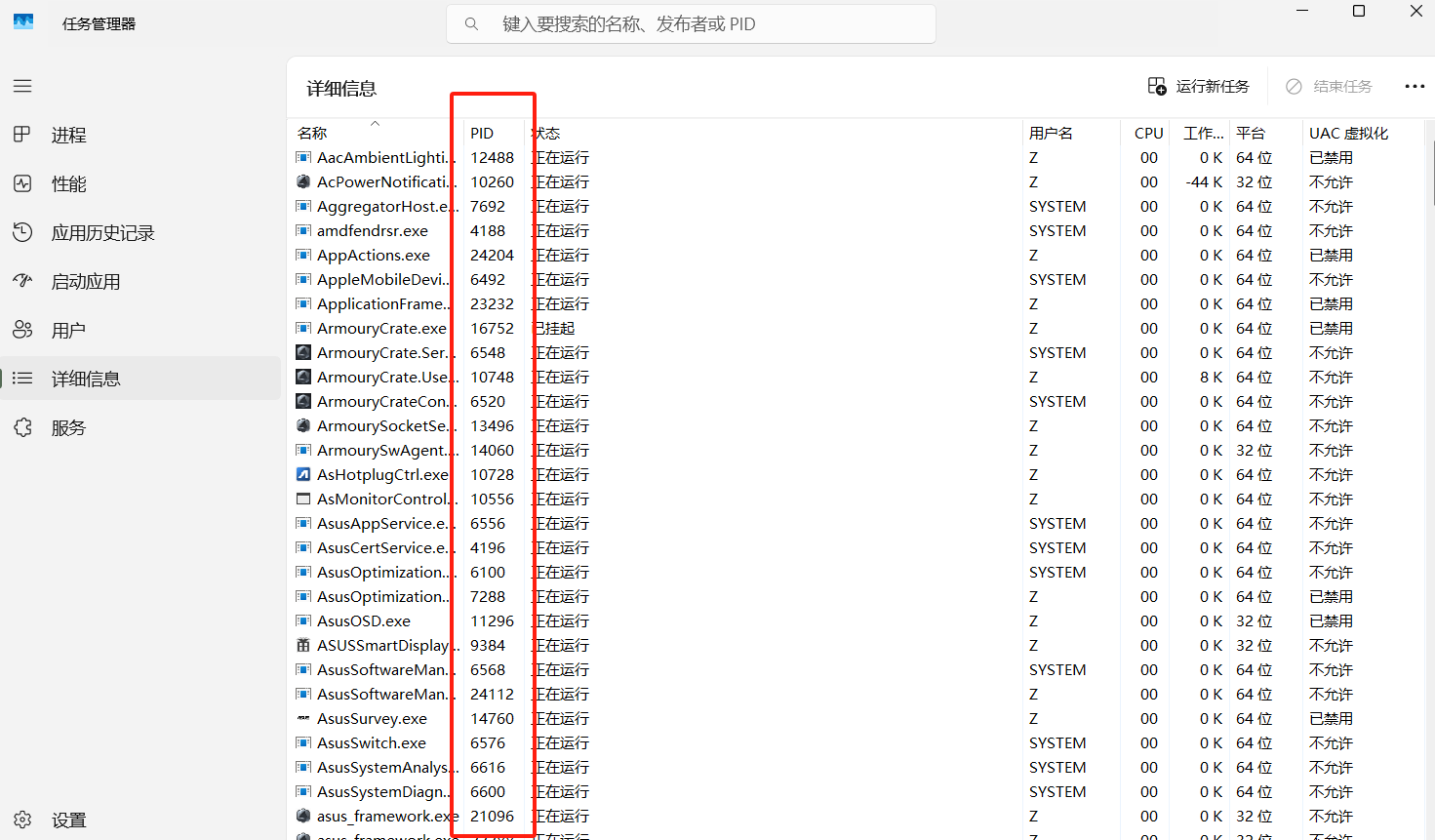Viewport: 1435px width, 840px height.
Task: Click the ArmouryCrateCon process icon
Action: coord(303,401)
